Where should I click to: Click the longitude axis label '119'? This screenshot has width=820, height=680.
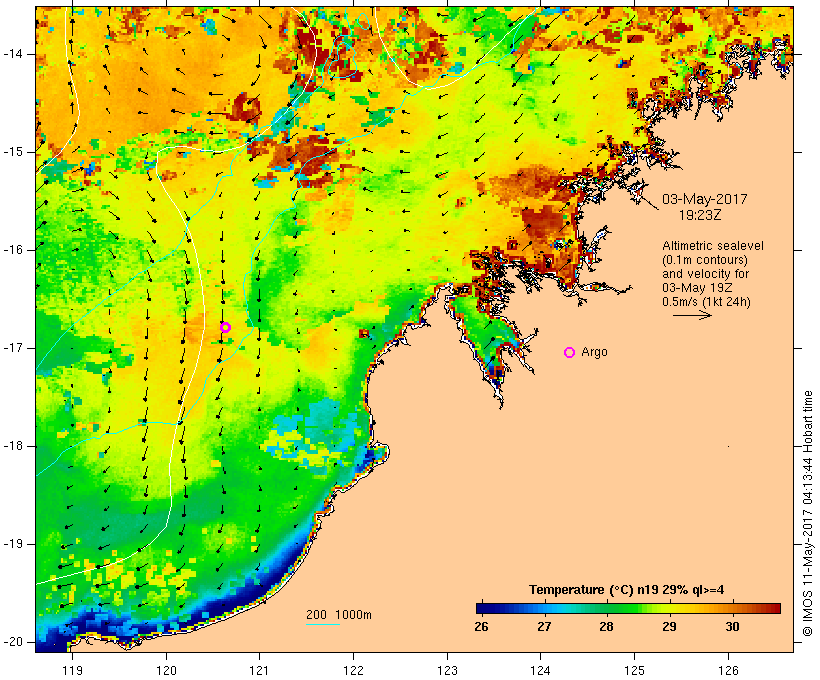[x=72, y=670]
